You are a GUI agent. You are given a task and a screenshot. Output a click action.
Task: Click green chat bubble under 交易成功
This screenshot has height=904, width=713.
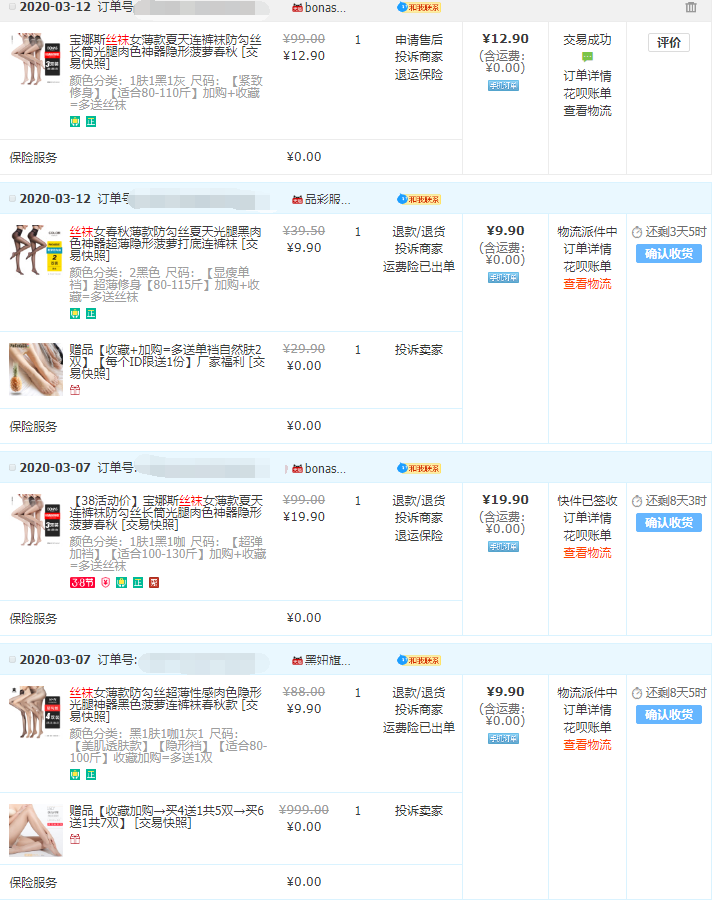click(x=587, y=58)
